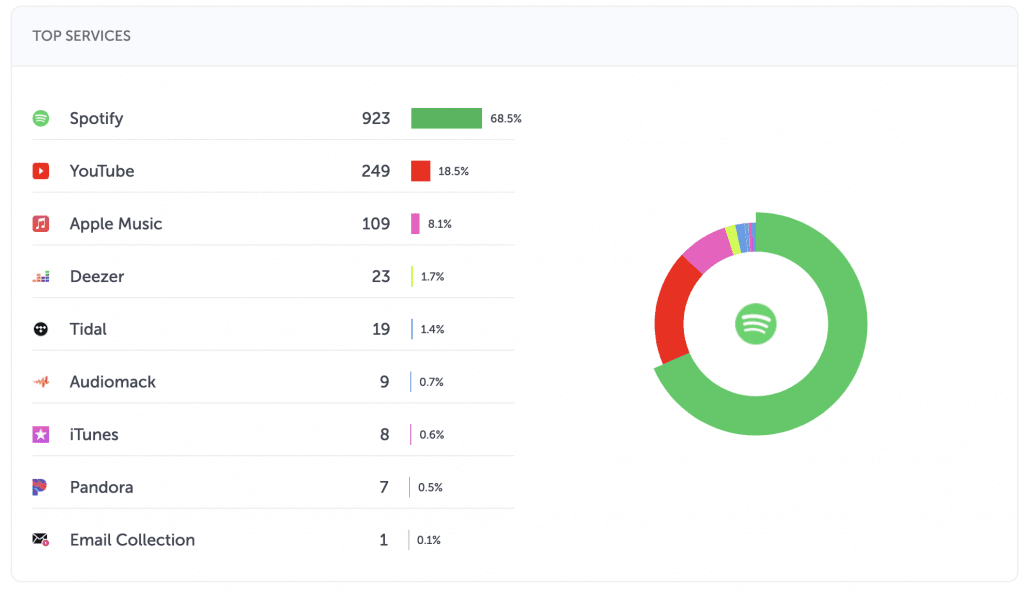Click Pandora's count value 7
Viewport: 1024px width, 591px height.
click(384, 487)
